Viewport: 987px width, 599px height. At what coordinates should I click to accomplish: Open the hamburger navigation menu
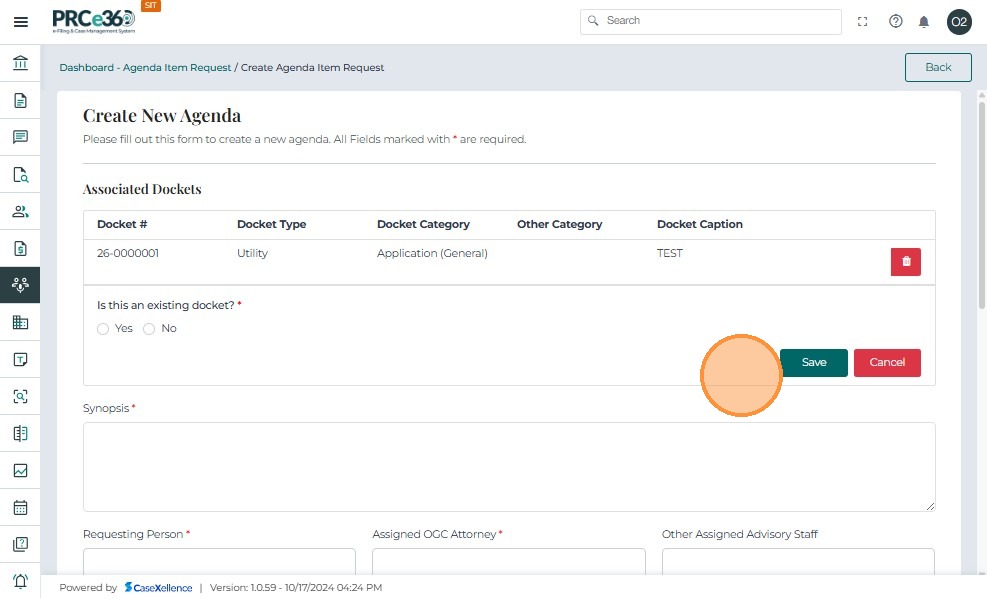20,22
